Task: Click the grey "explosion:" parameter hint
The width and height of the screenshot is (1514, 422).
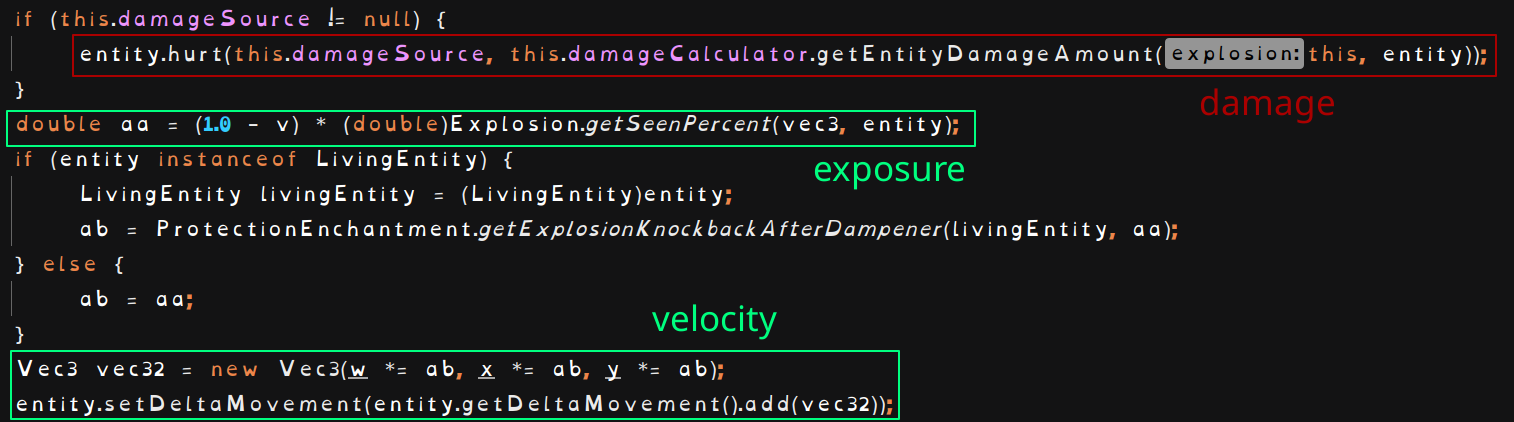Action: tap(1236, 54)
